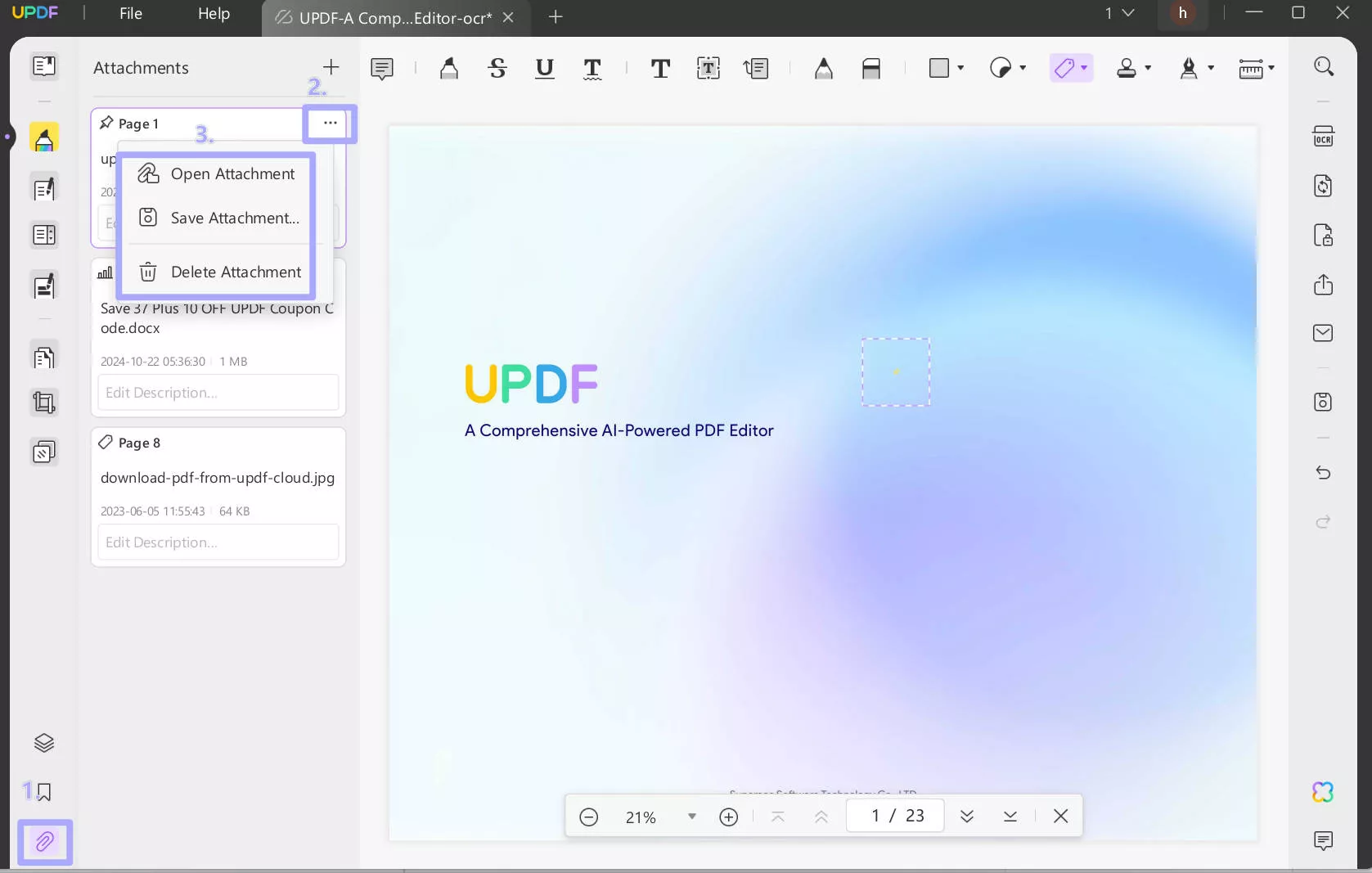Send the file by Email icon

[1324, 333]
